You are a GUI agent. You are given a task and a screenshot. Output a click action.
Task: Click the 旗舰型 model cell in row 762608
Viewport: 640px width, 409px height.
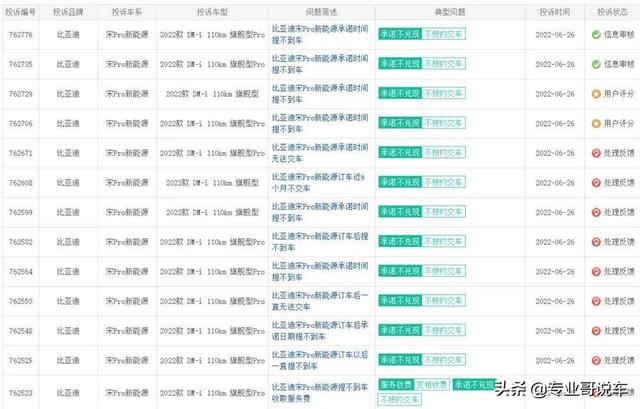click(x=212, y=182)
